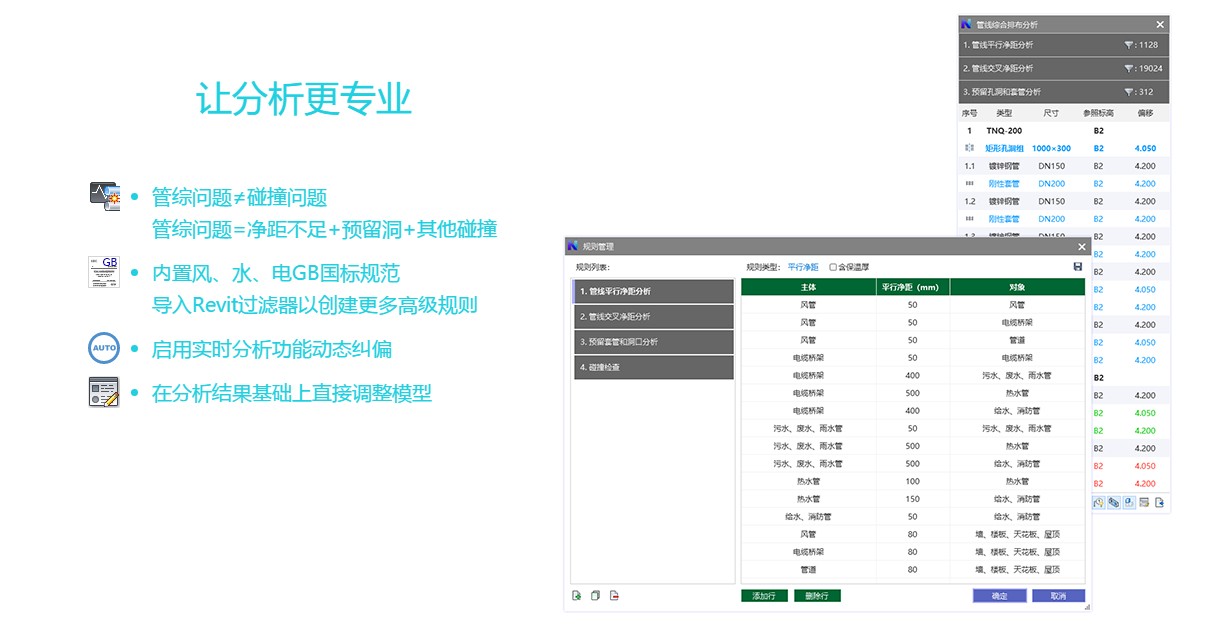Click the third icon in analysis bottom toolbar
Viewport: 1219px width, 635px height.
[x=1129, y=503]
